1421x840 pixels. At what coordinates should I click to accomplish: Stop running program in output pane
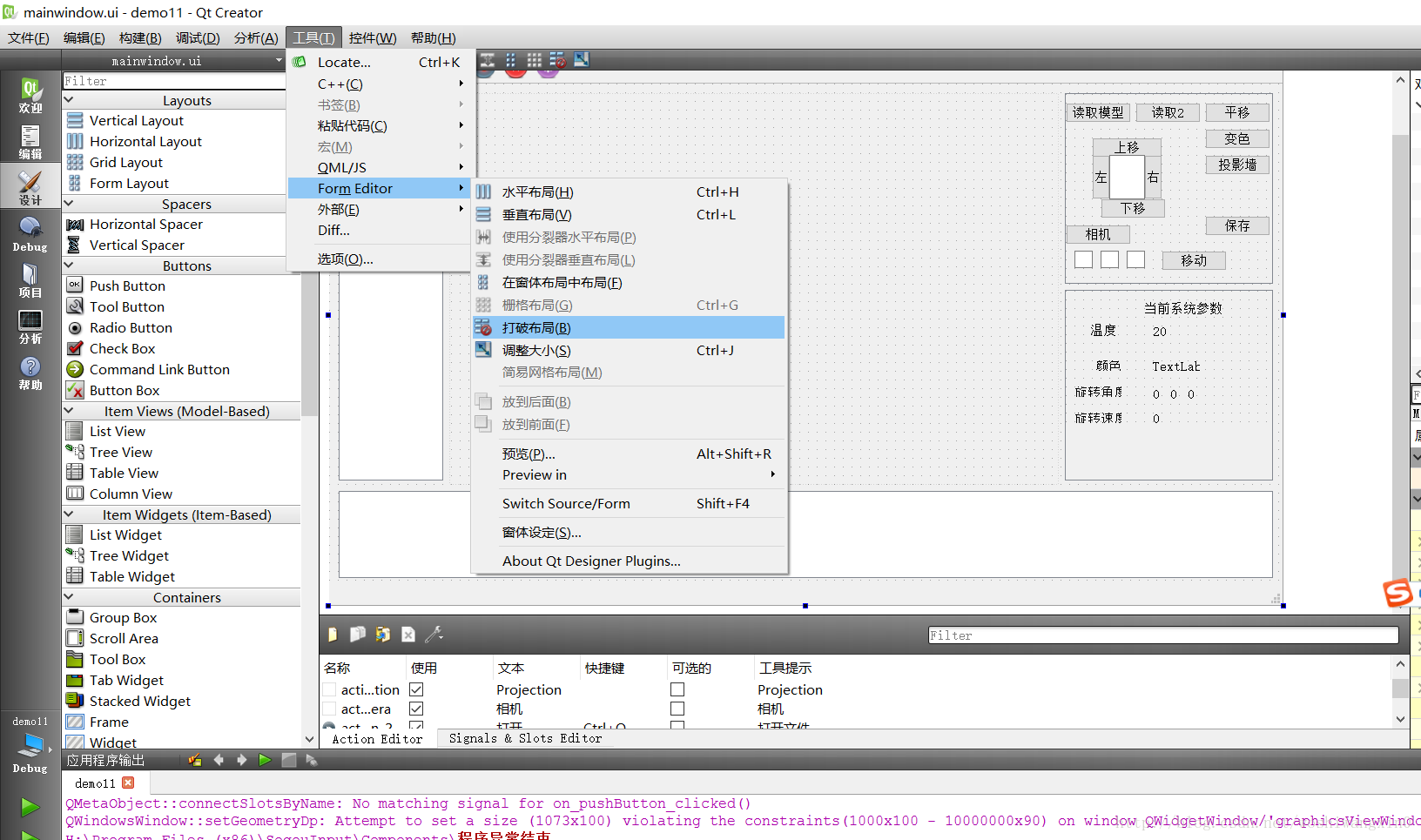(288, 760)
